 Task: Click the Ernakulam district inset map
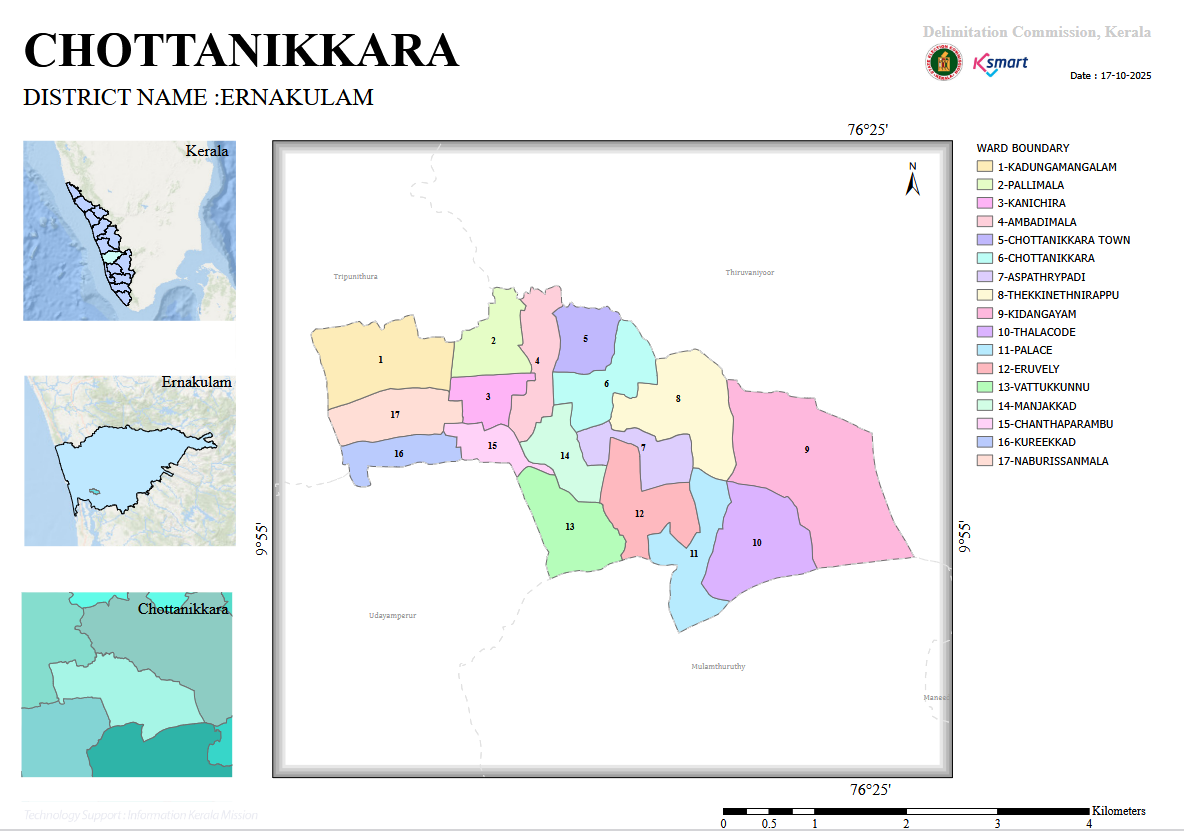130,461
